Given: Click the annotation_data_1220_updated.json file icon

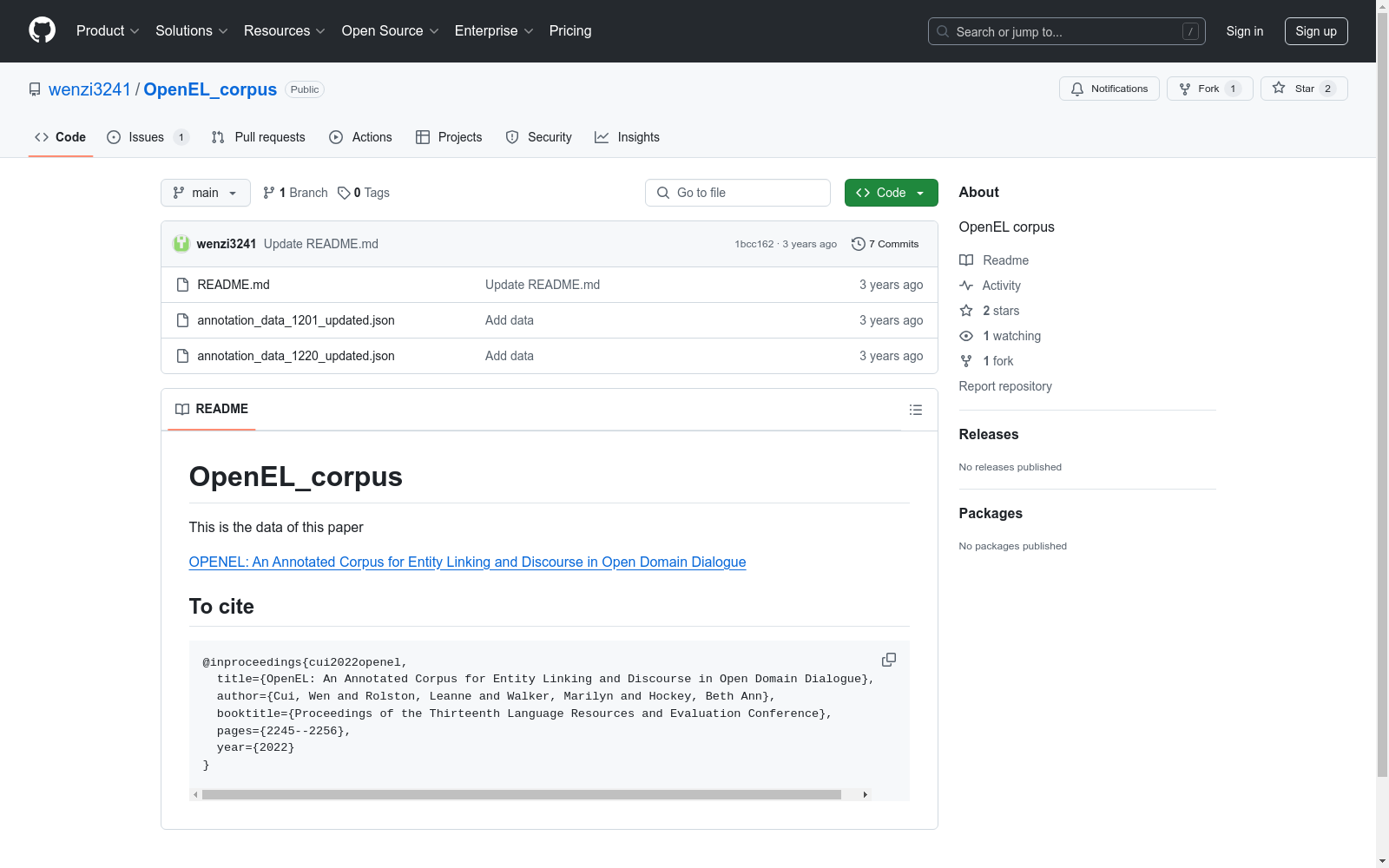Looking at the screenshot, I should 182,356.
